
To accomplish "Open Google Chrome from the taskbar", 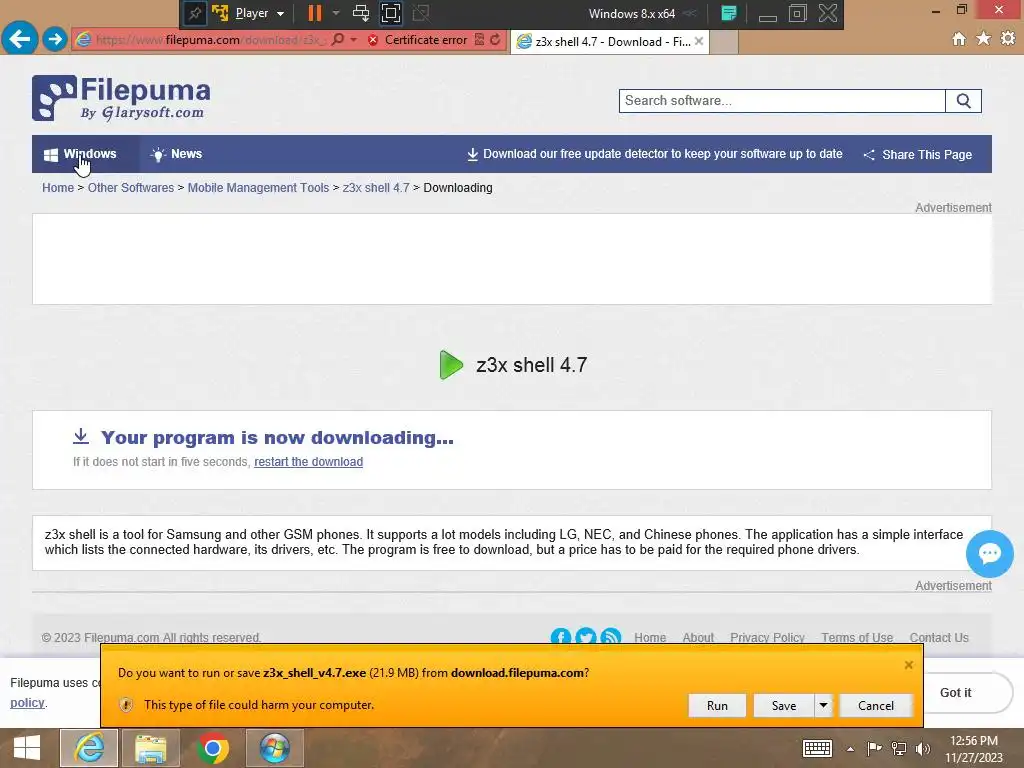I will (x=212, y=748).
